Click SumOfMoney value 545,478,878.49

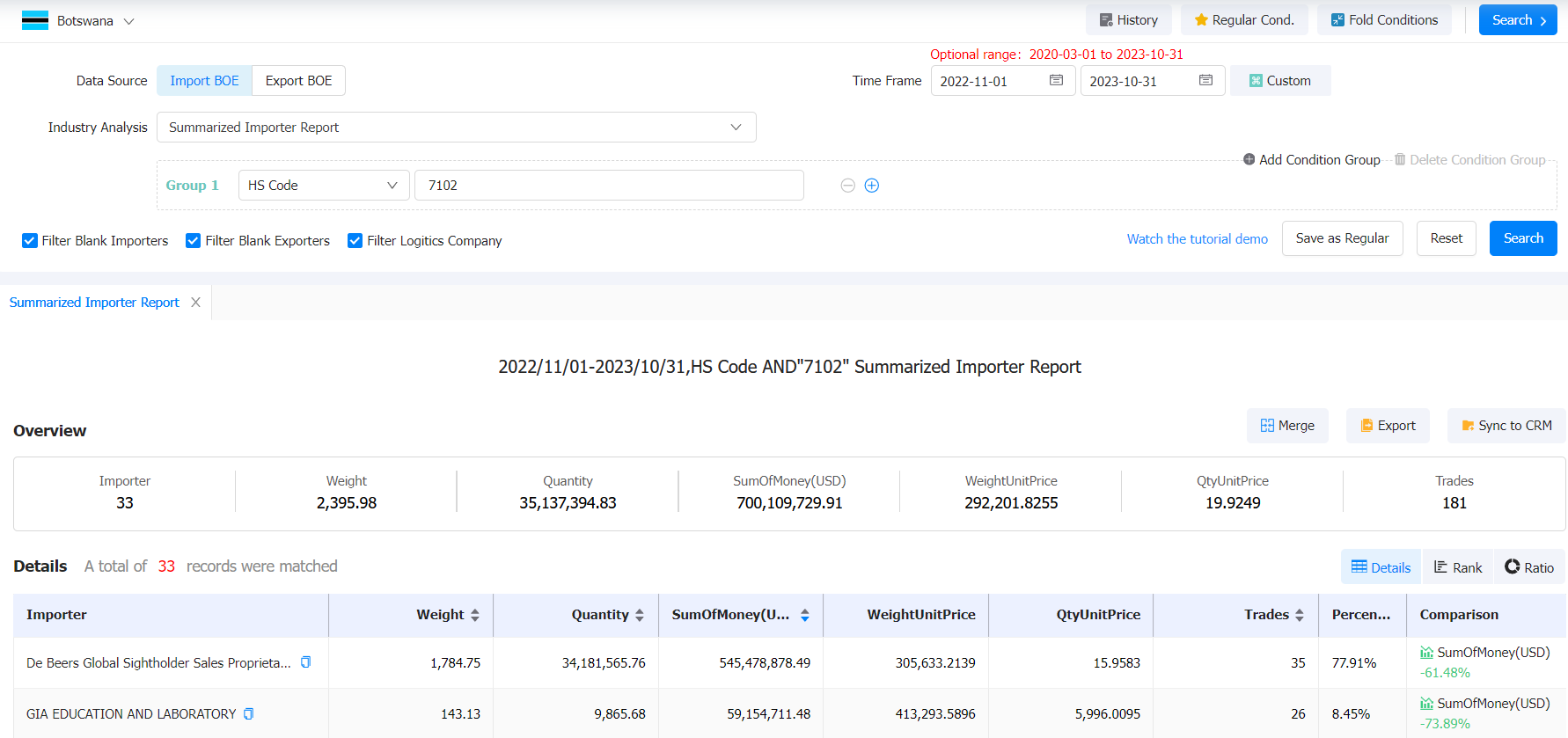(765, 663)
